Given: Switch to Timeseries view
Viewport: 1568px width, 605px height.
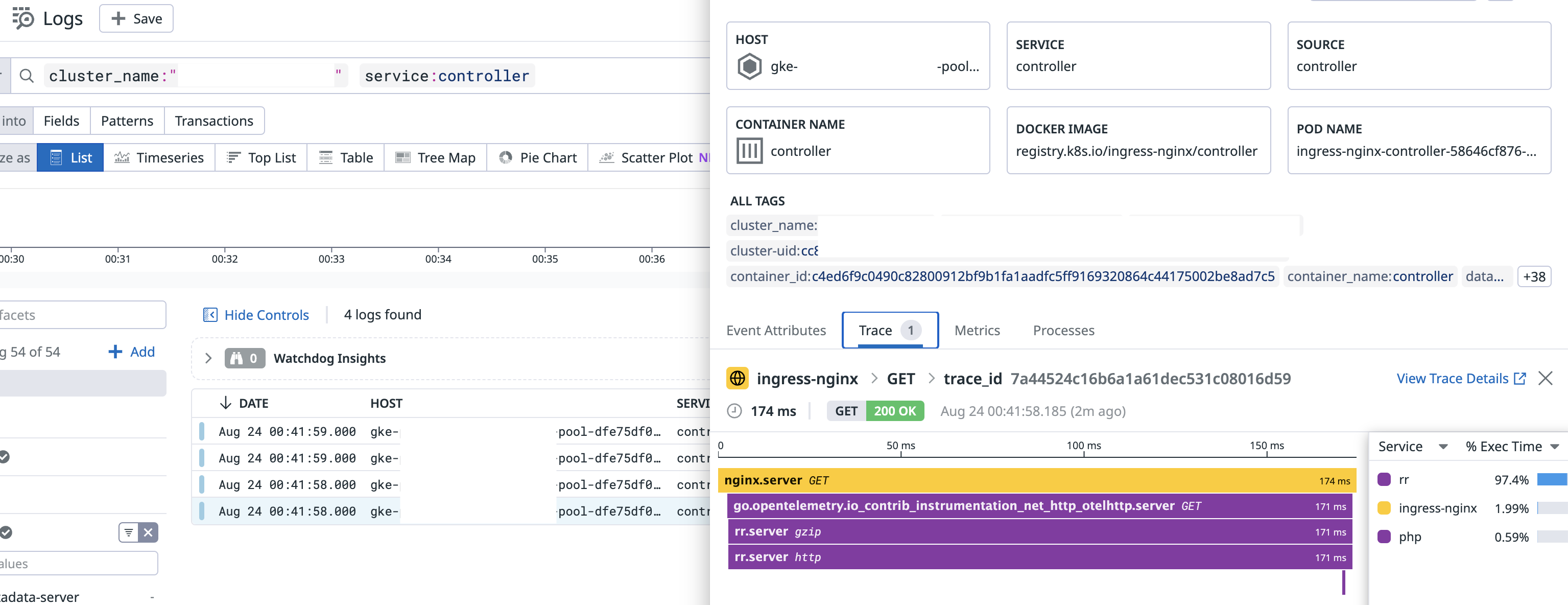Looking at the screenshot, I should tap(159, 158).
